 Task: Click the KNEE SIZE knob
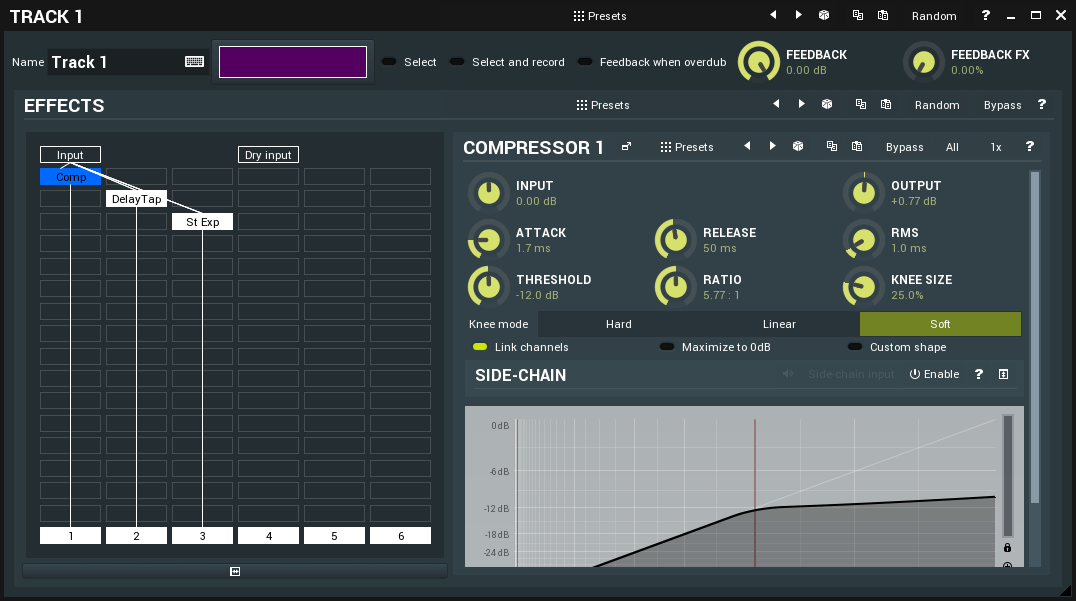point(863,287)
